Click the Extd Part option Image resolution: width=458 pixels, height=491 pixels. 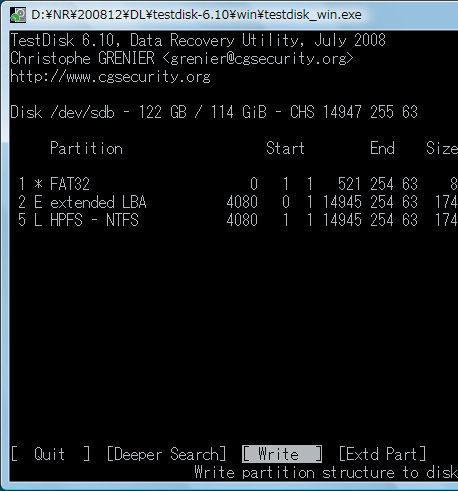pyautogui.click(x=382, y=454)
